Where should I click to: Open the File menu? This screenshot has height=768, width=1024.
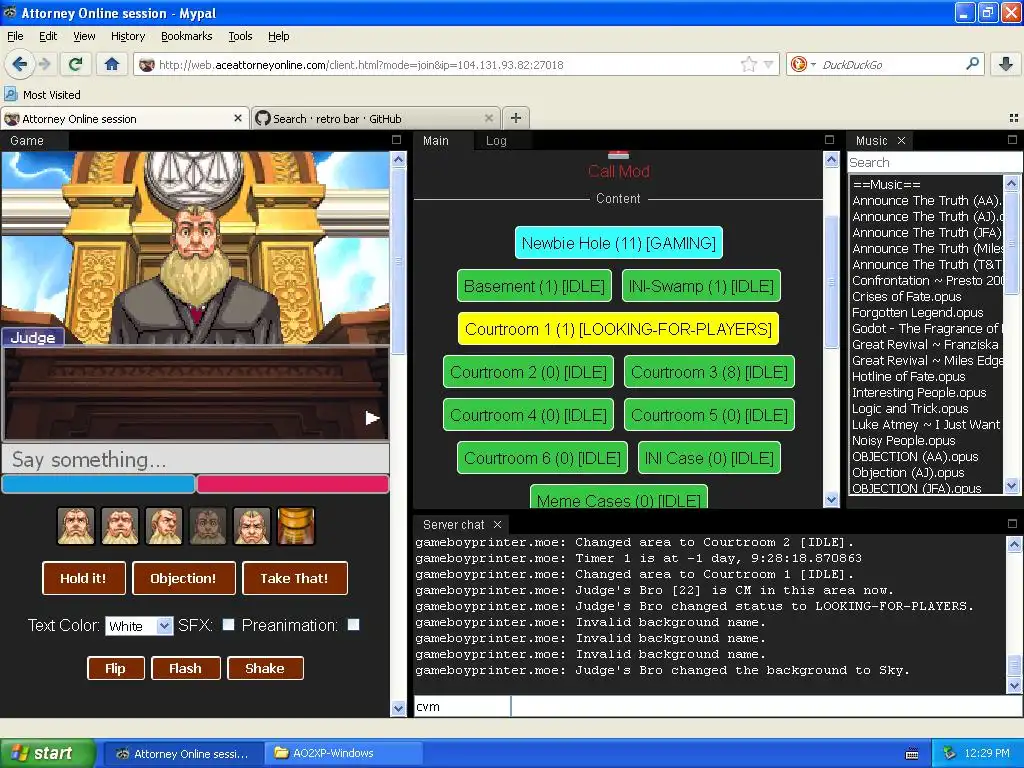15,36
